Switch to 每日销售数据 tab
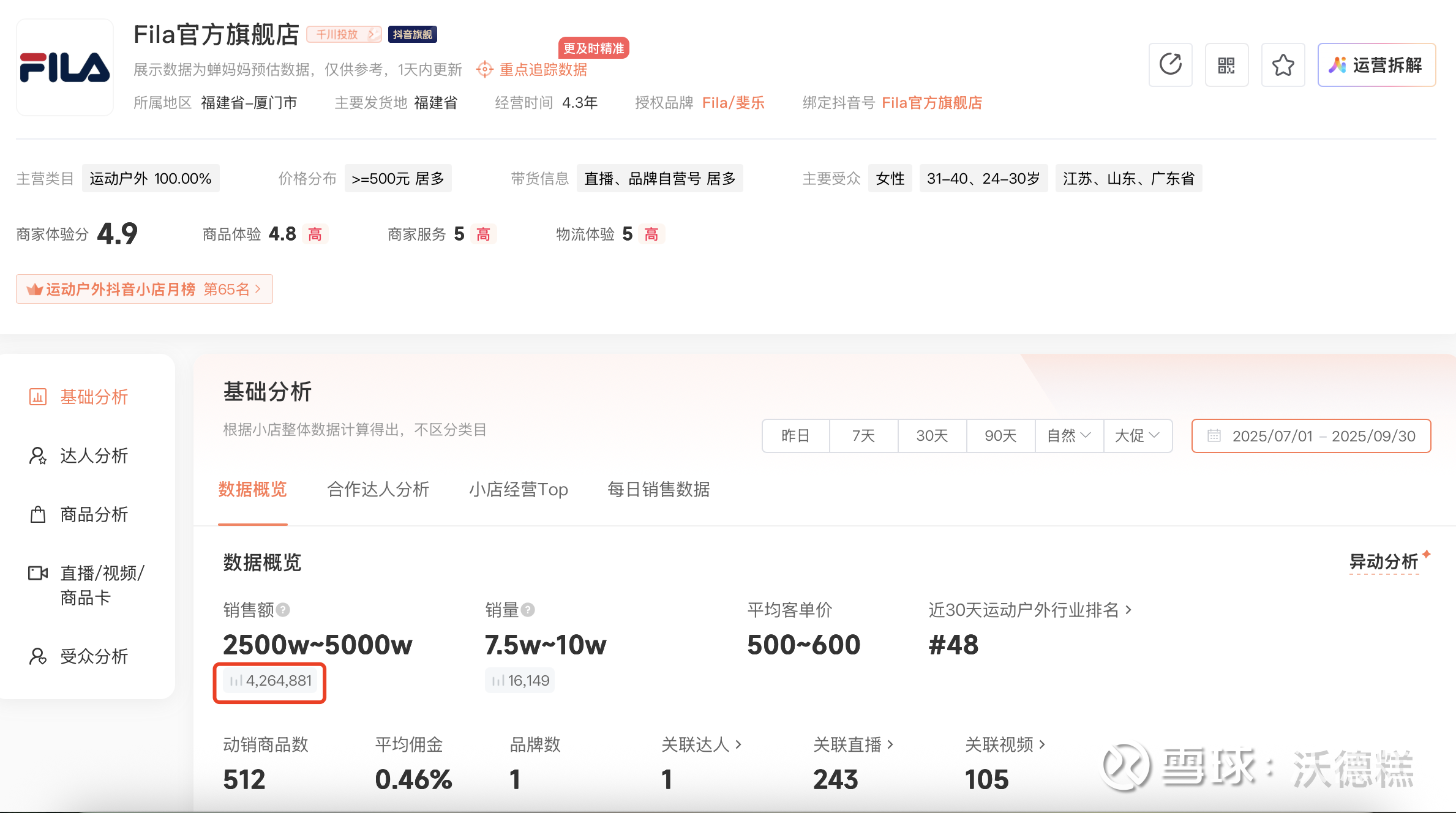Screen dimensions: 1456x813 [658, 489]
